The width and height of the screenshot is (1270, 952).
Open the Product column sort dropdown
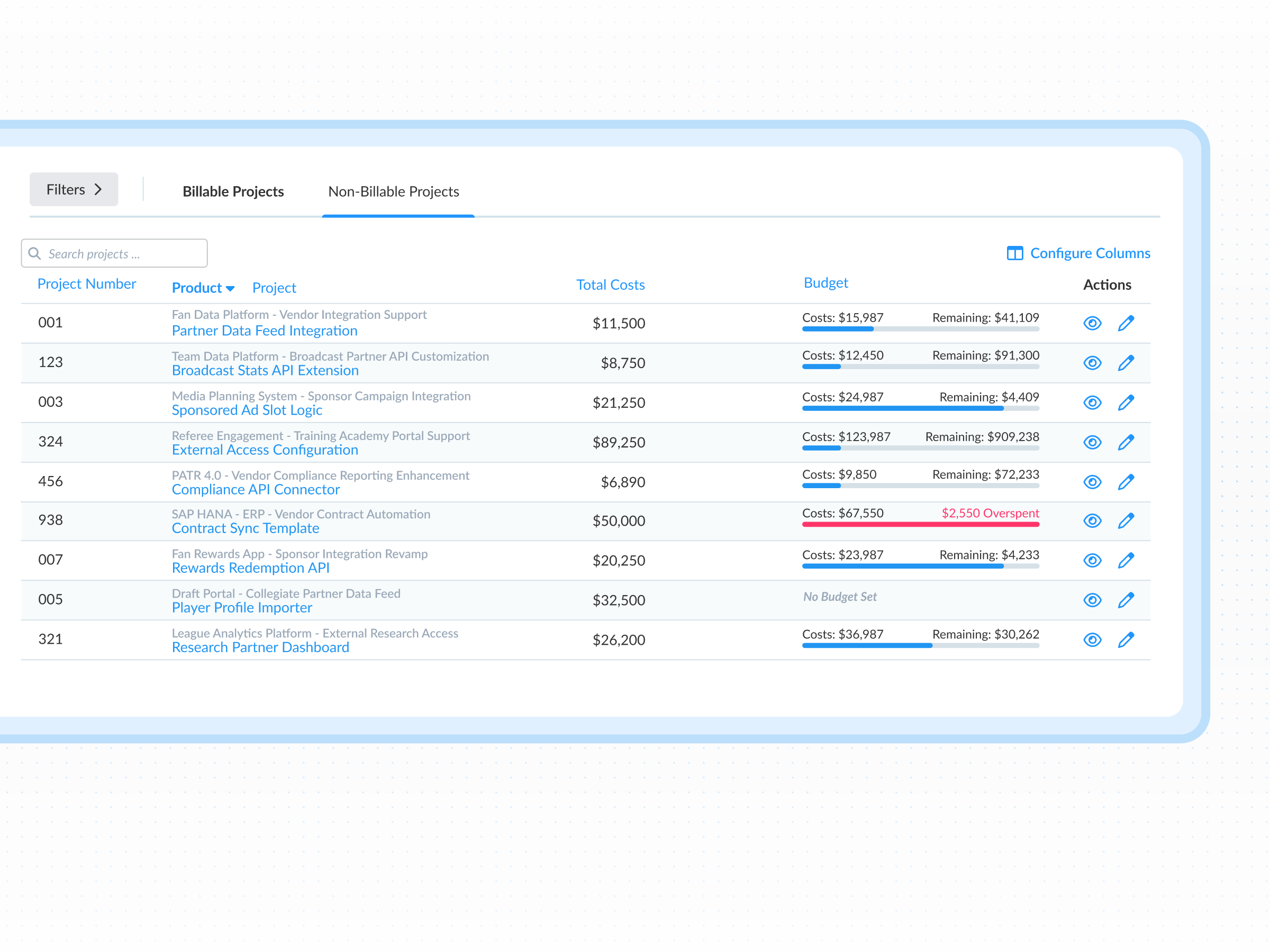click(x=230, y=289)
